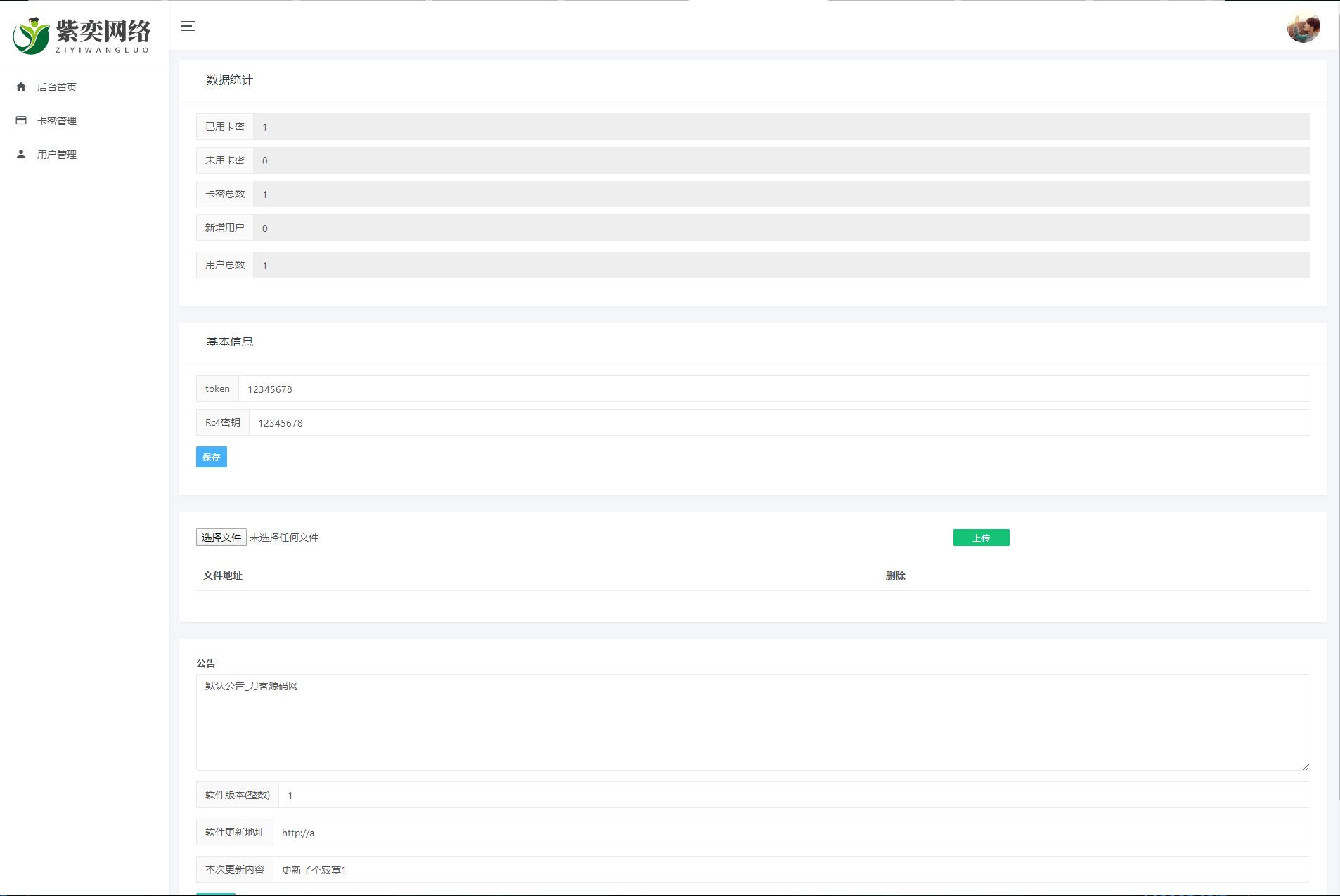Click the 数据统计 section title
This screenshot has width=1340, height=896.
(229, 80)
